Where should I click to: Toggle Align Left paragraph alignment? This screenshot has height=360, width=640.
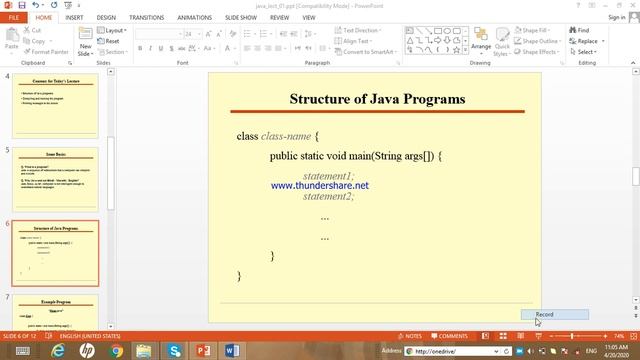[x=247, y=49]
